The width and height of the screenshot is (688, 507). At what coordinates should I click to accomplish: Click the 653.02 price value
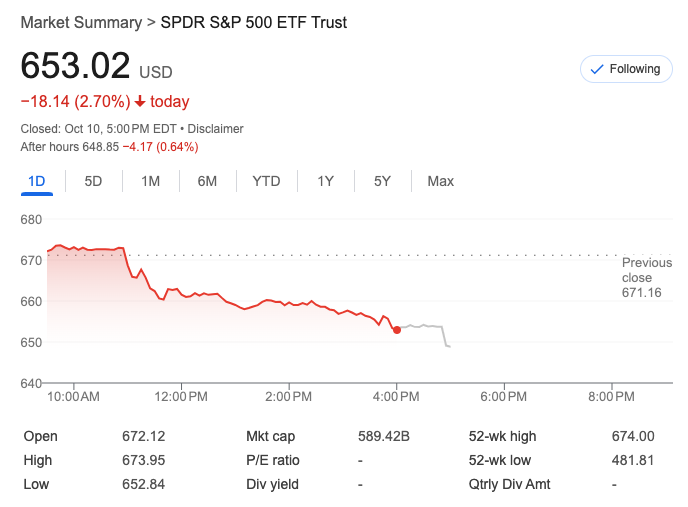pos(76,67)
